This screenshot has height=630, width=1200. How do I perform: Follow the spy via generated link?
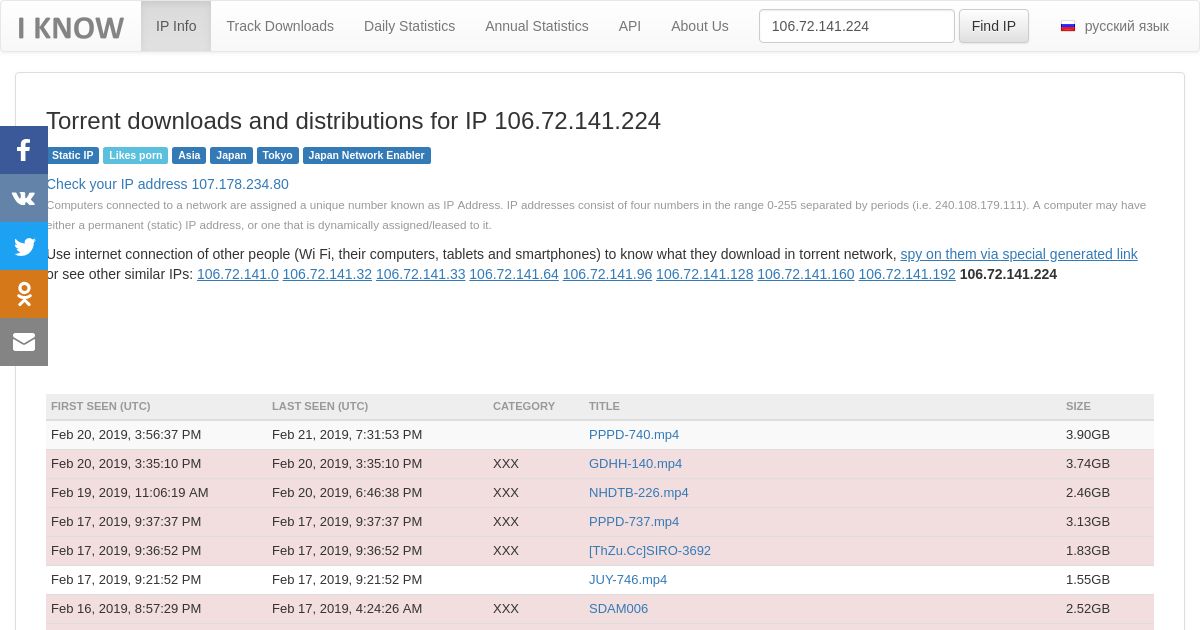1018,254
